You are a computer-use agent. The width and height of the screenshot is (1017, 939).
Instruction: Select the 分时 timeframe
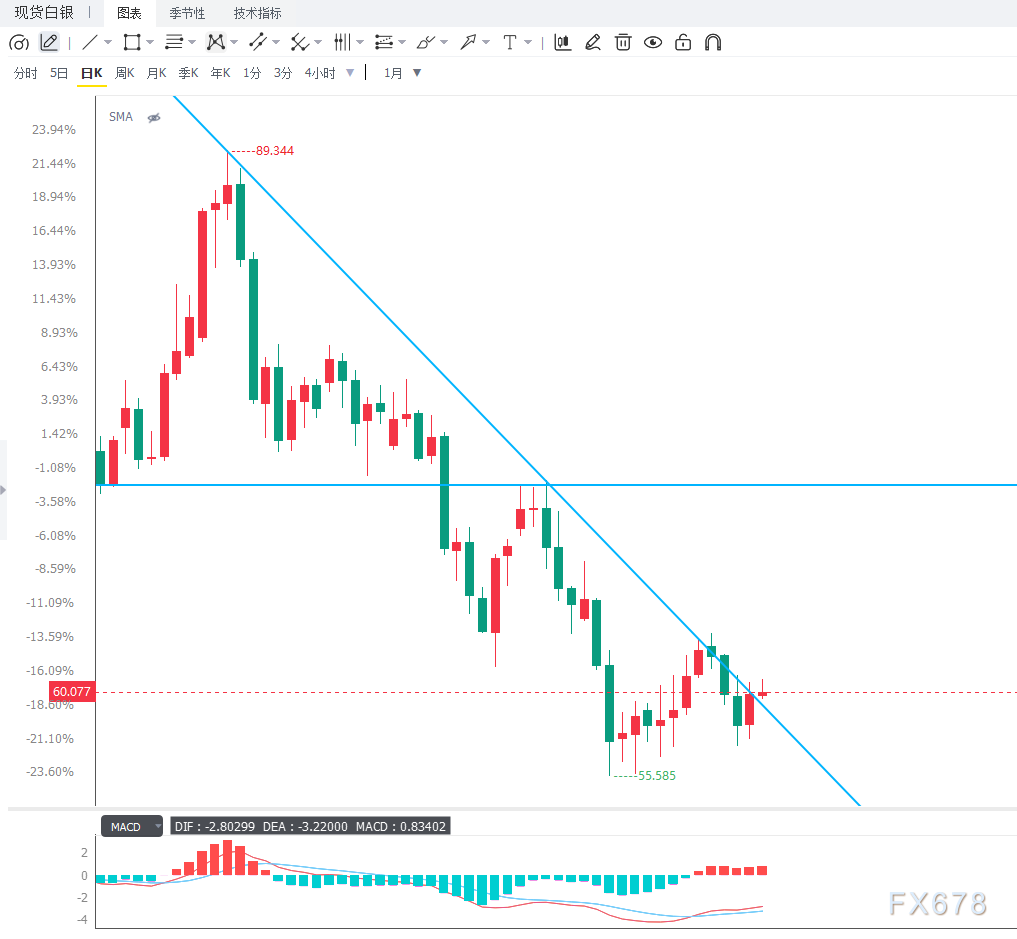pyautogui.click(x=25, y=73)
